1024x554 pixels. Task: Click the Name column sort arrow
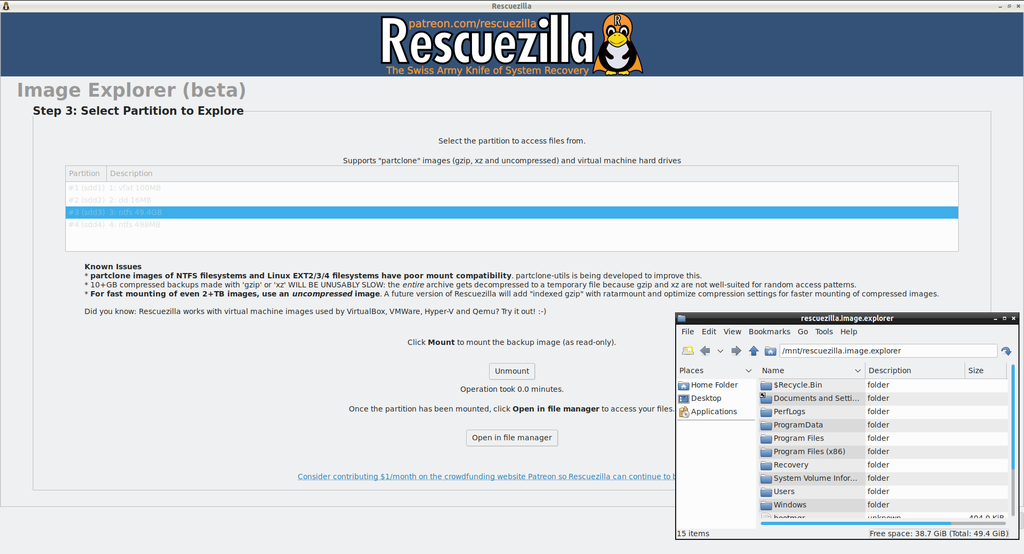tap(857, 370)
